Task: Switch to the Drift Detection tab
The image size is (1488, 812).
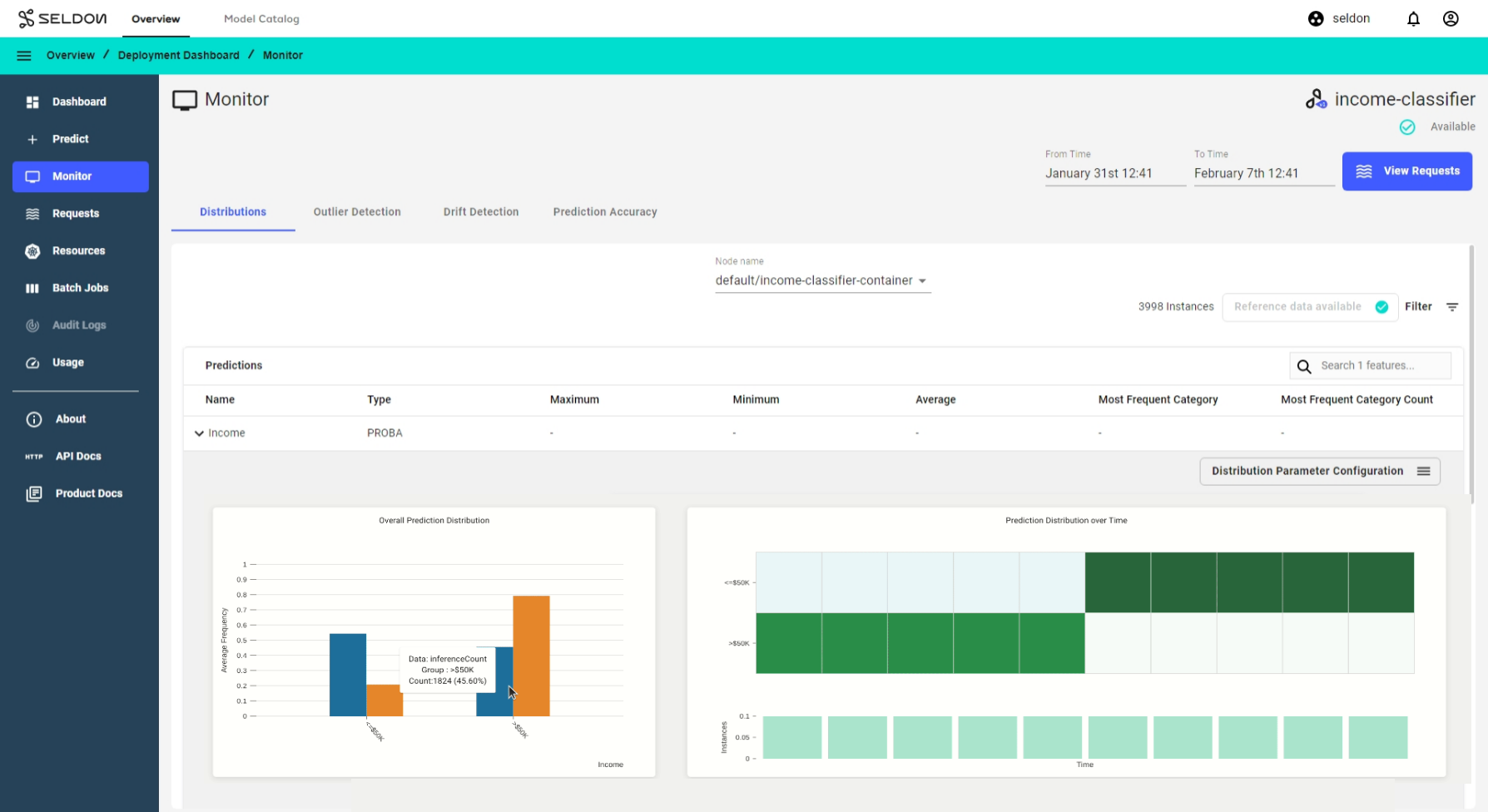Action: (481, 212)
